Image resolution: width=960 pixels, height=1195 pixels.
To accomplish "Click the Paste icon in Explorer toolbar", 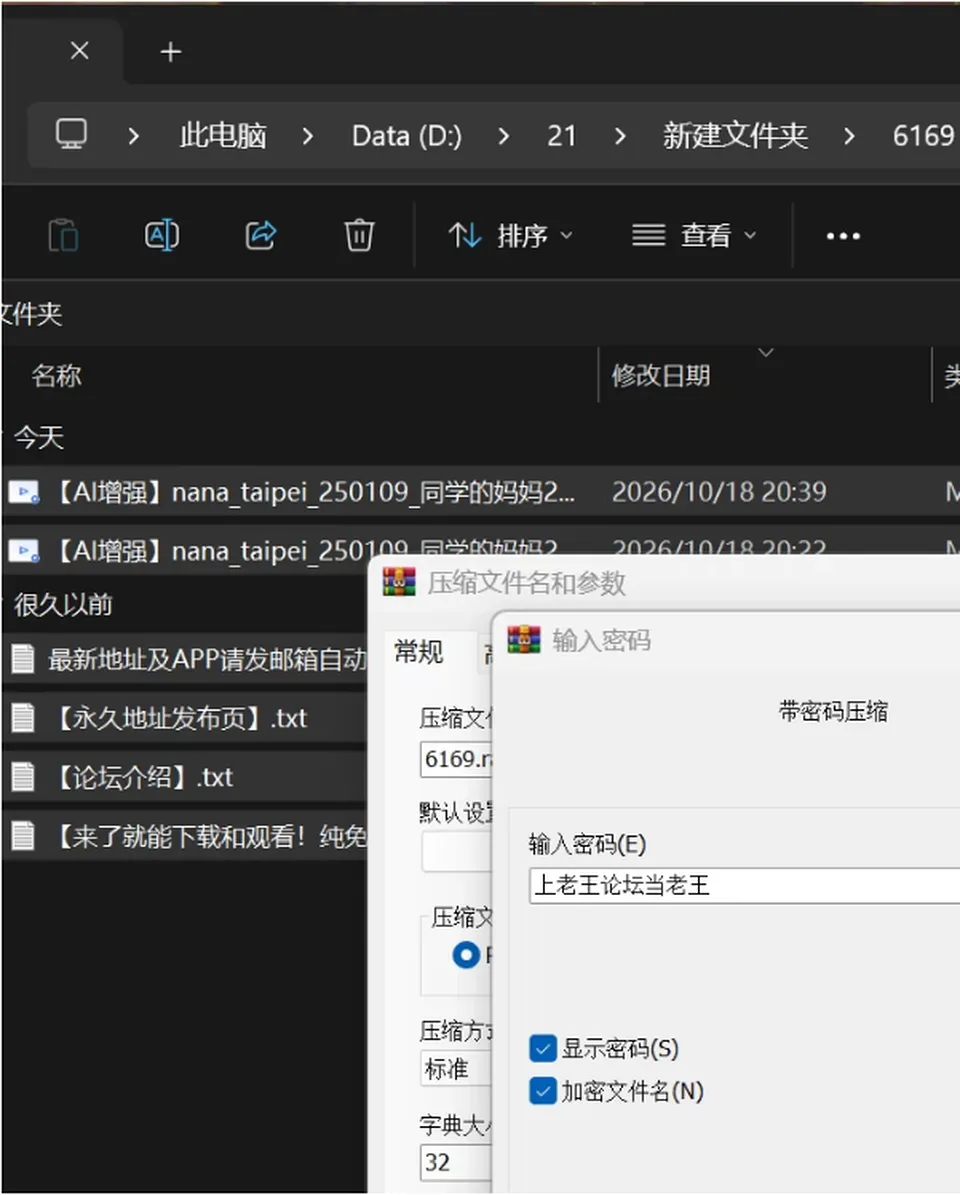I will 62,235.
